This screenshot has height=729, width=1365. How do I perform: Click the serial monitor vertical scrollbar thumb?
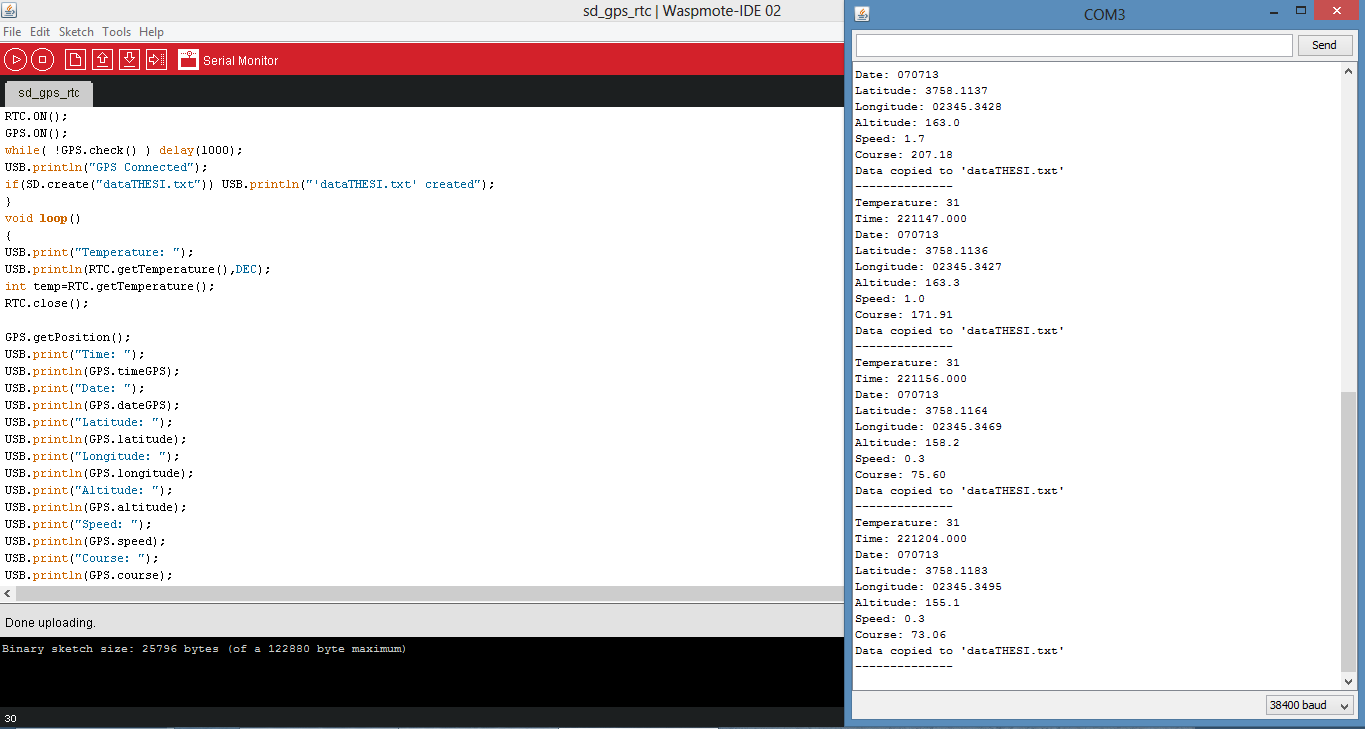1348,531
